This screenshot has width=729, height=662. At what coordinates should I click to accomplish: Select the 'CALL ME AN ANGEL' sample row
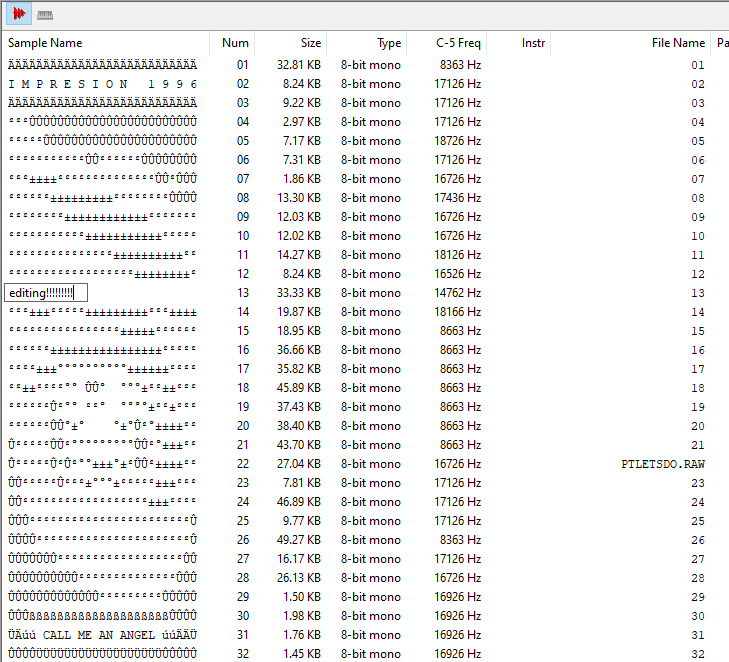coord(102,635)
